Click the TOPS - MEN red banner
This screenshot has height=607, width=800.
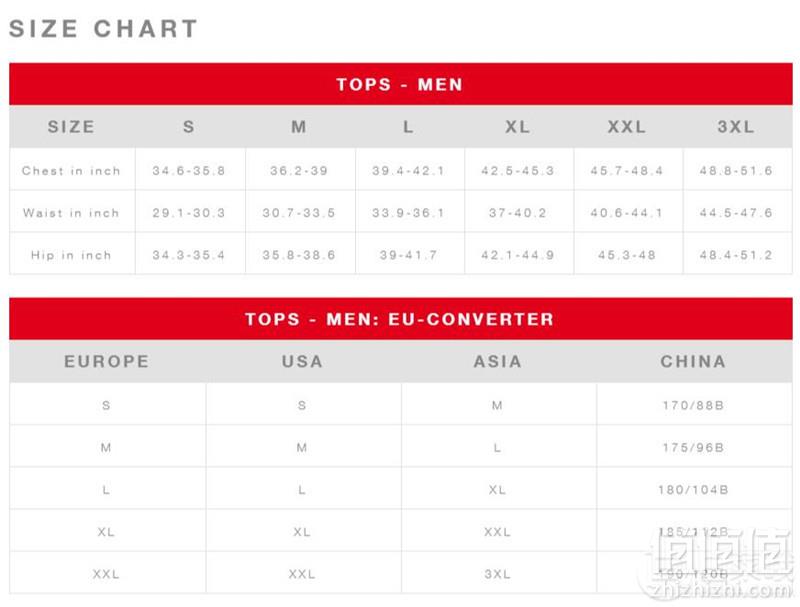click(401, 84)
